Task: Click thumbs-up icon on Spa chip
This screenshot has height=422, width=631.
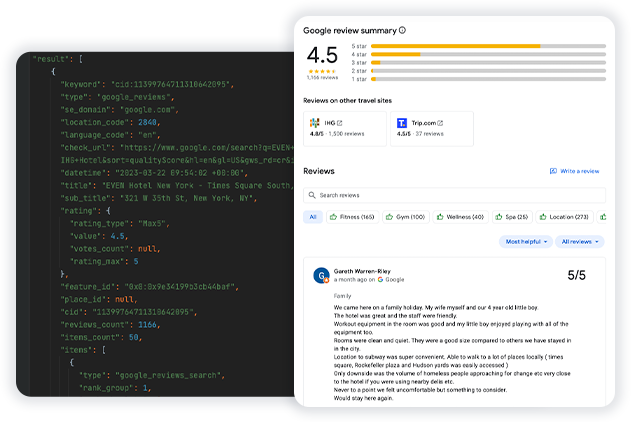Action: pyautogui.click(x=499, y=217)
